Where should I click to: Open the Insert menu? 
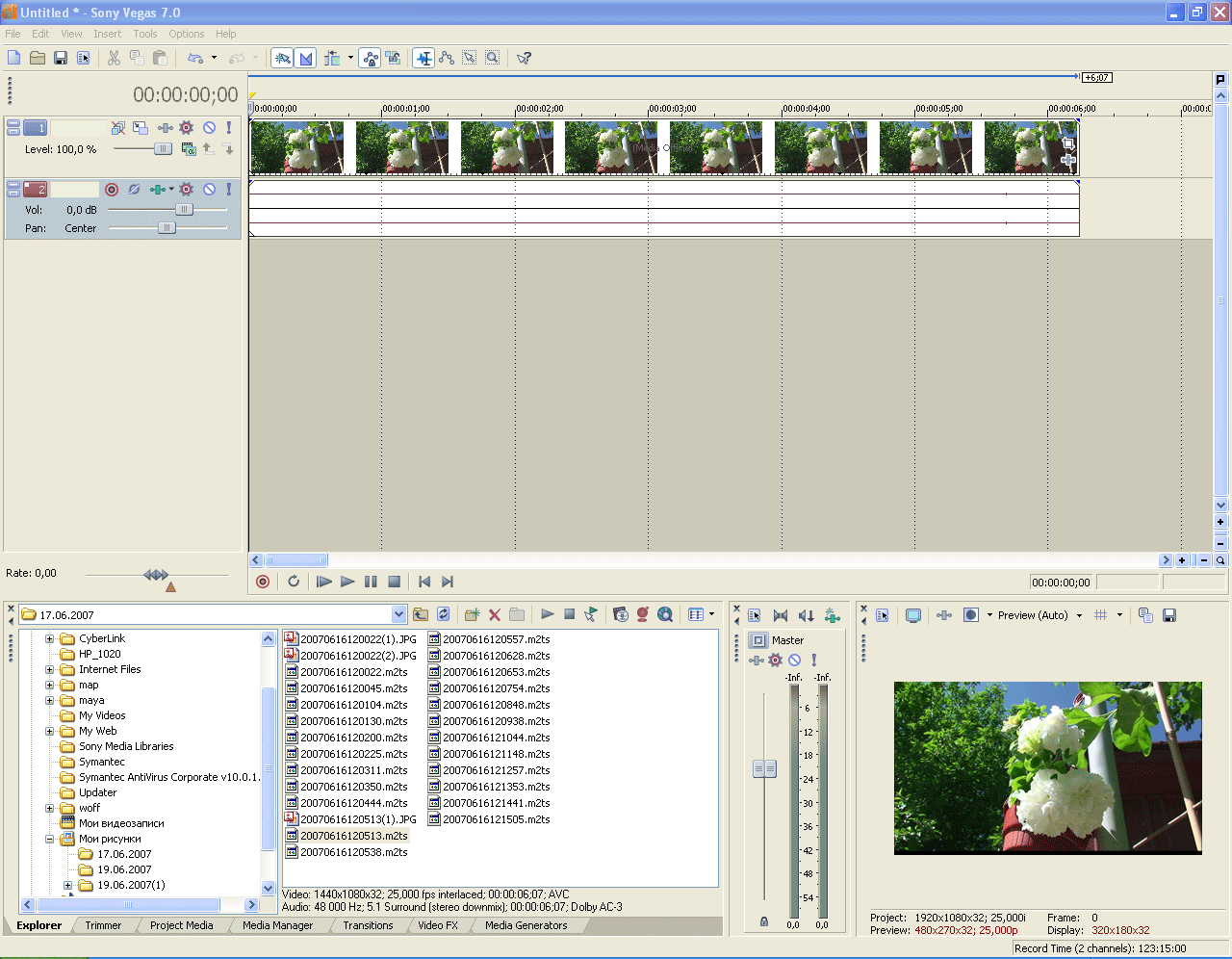107,34
